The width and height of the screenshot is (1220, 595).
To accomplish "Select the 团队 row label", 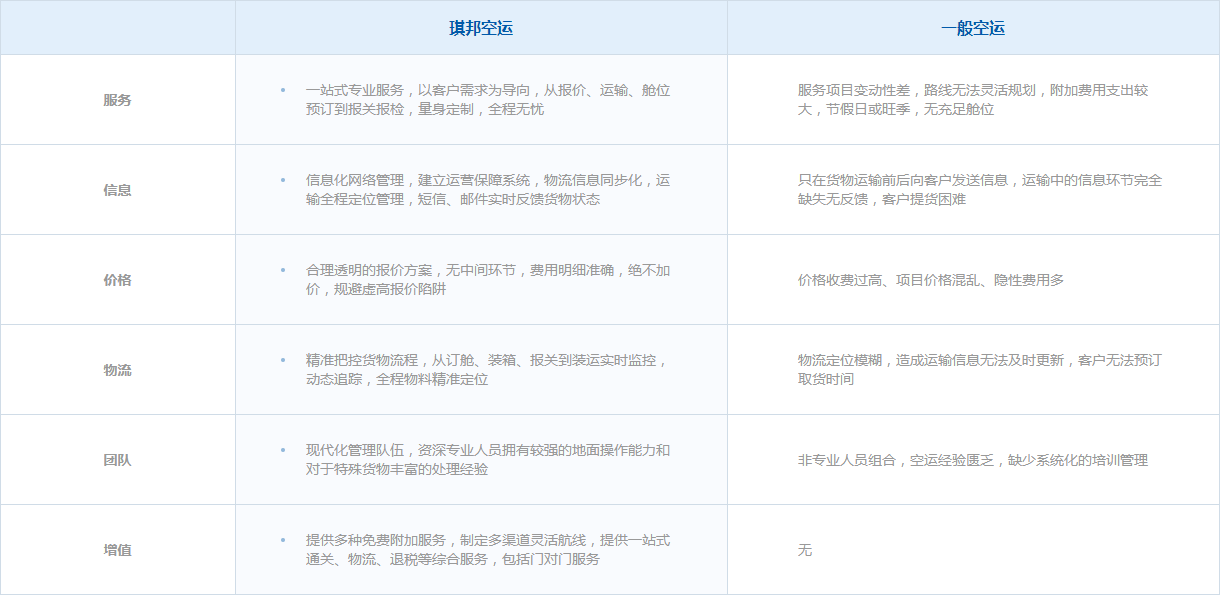I will (x=117, y=460).
